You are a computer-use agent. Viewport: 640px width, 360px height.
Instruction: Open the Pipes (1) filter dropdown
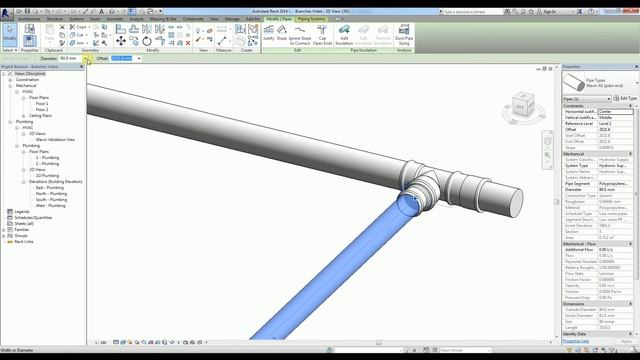[587, 99]
